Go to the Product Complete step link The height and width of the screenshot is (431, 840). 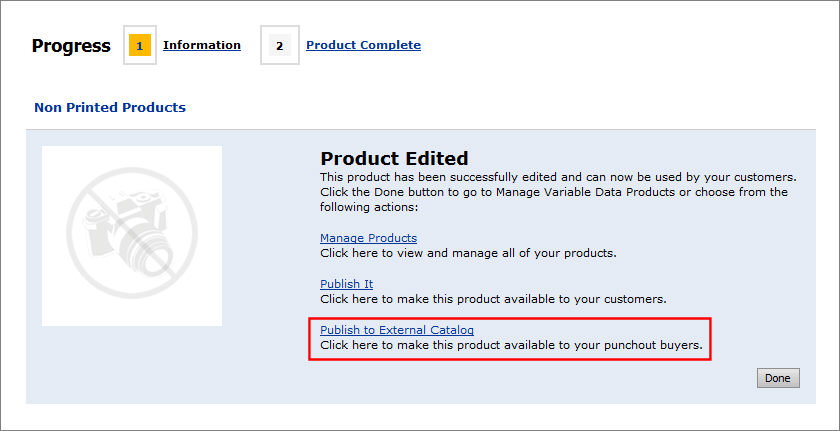363,45
